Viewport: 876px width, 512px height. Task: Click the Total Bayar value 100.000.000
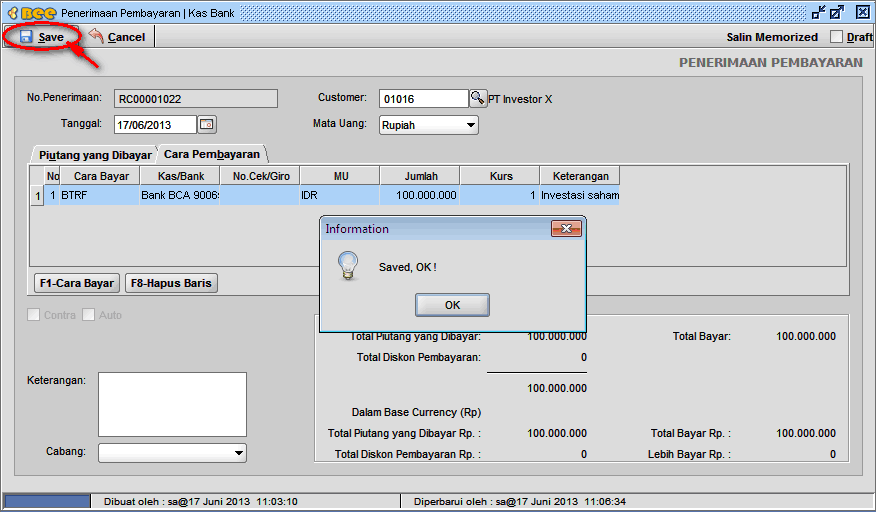[x=806, y=336]
